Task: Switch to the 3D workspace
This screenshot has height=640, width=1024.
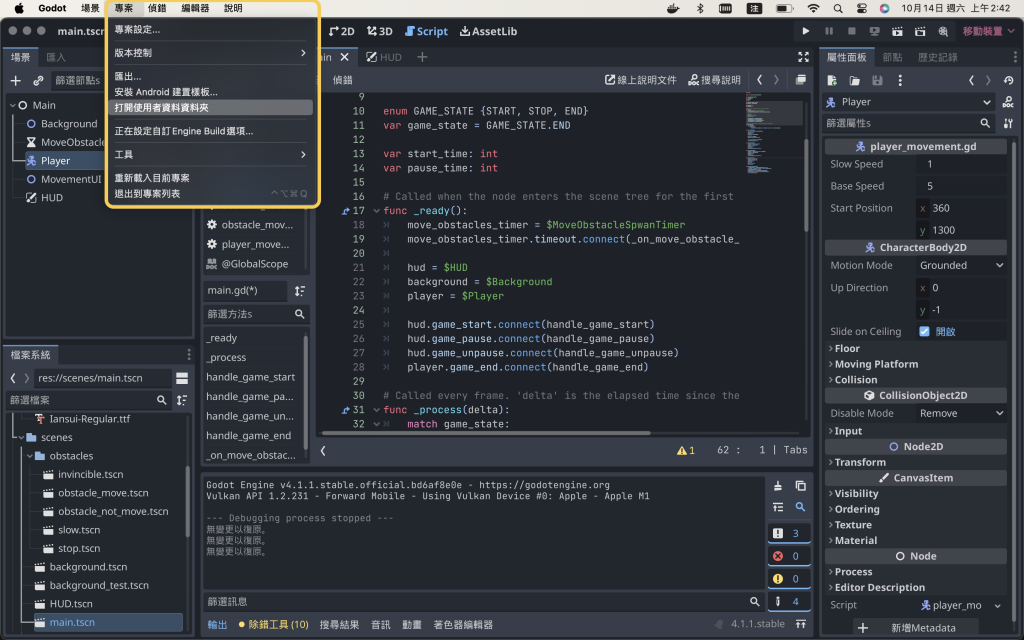Action: [x=379, y=31]
